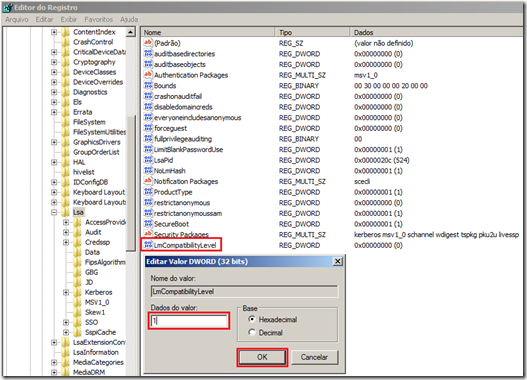Expand the Cryptography tree node
Screen dimensions: 527x380
(54, 62)
